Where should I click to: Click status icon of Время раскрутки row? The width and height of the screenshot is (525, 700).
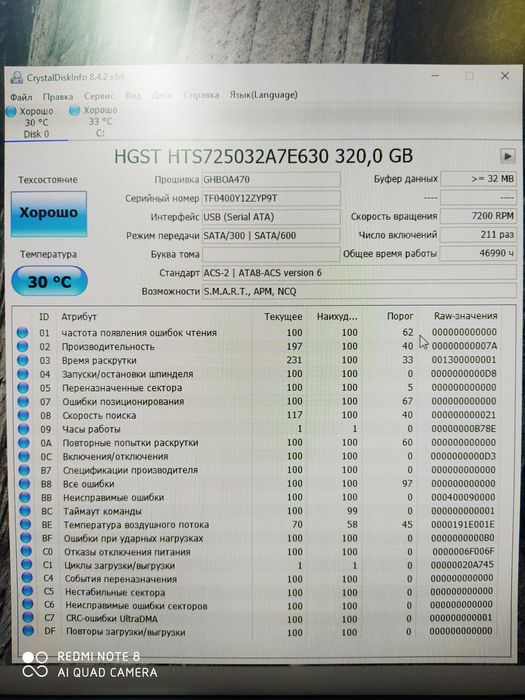click(23, 360)
